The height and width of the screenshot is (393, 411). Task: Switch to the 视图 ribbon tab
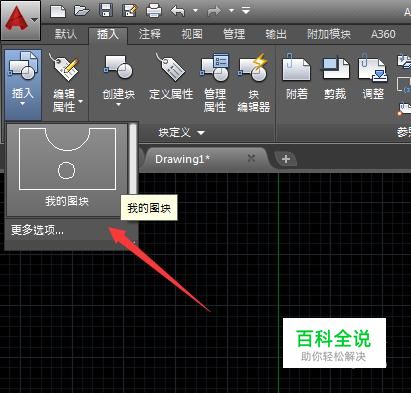click(x=192, y=34)
